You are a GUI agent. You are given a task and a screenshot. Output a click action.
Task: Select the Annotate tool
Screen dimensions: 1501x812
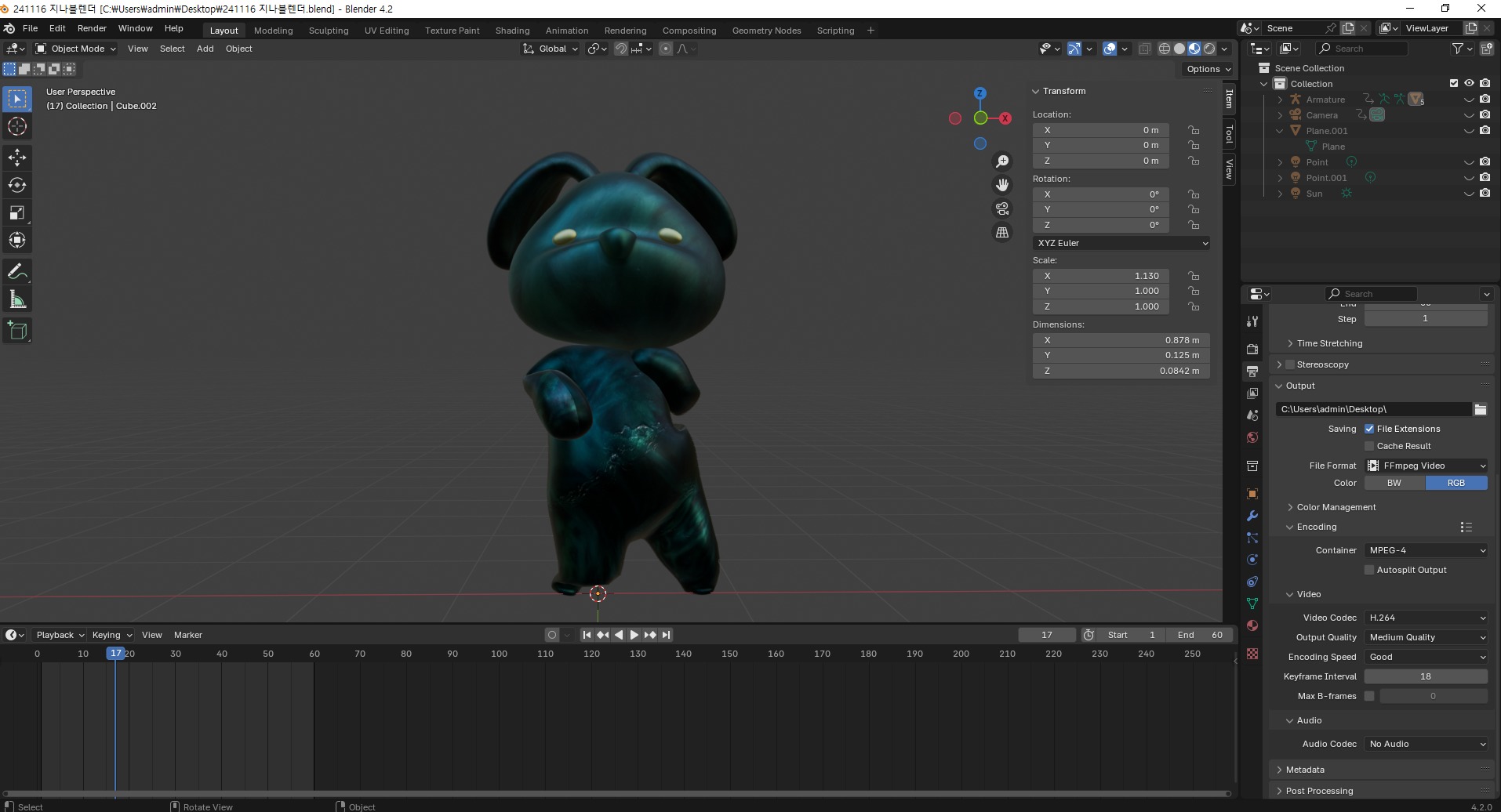(x=17, y=272)
